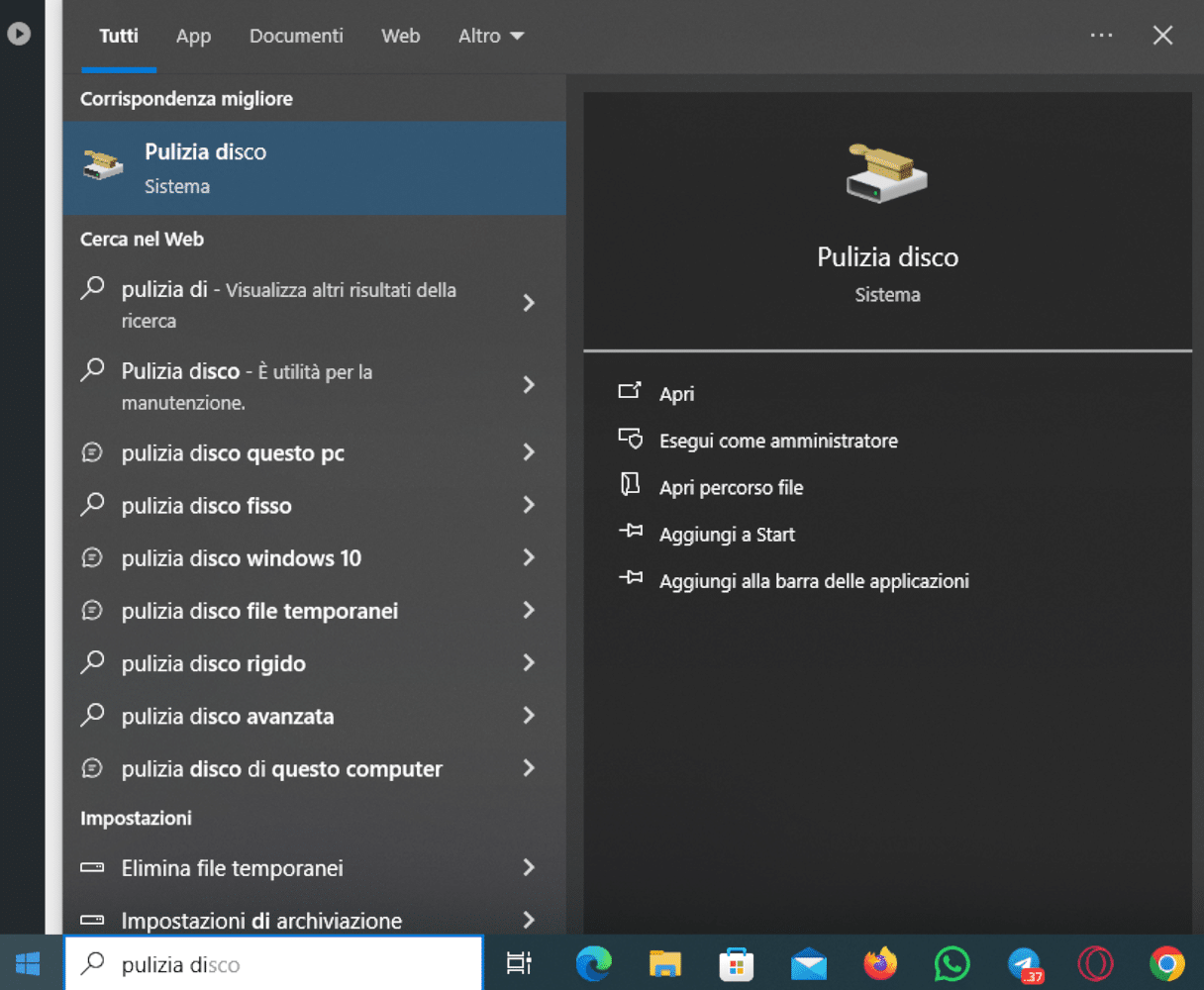The image size is (1204, 990).
Task: Click the play circle icon at top left
Action: point(19,34)
